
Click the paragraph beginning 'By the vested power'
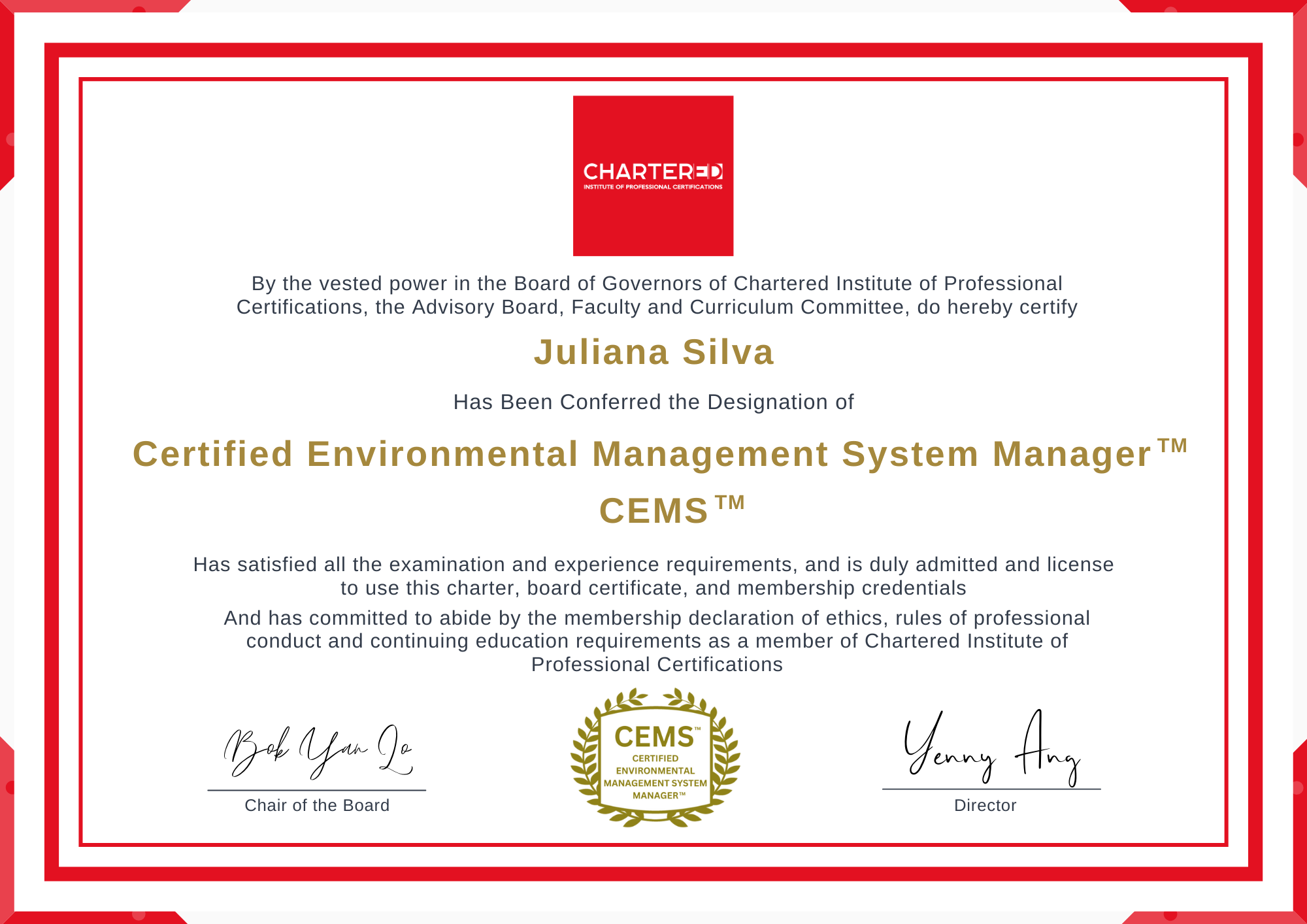[x=657, y=295]
